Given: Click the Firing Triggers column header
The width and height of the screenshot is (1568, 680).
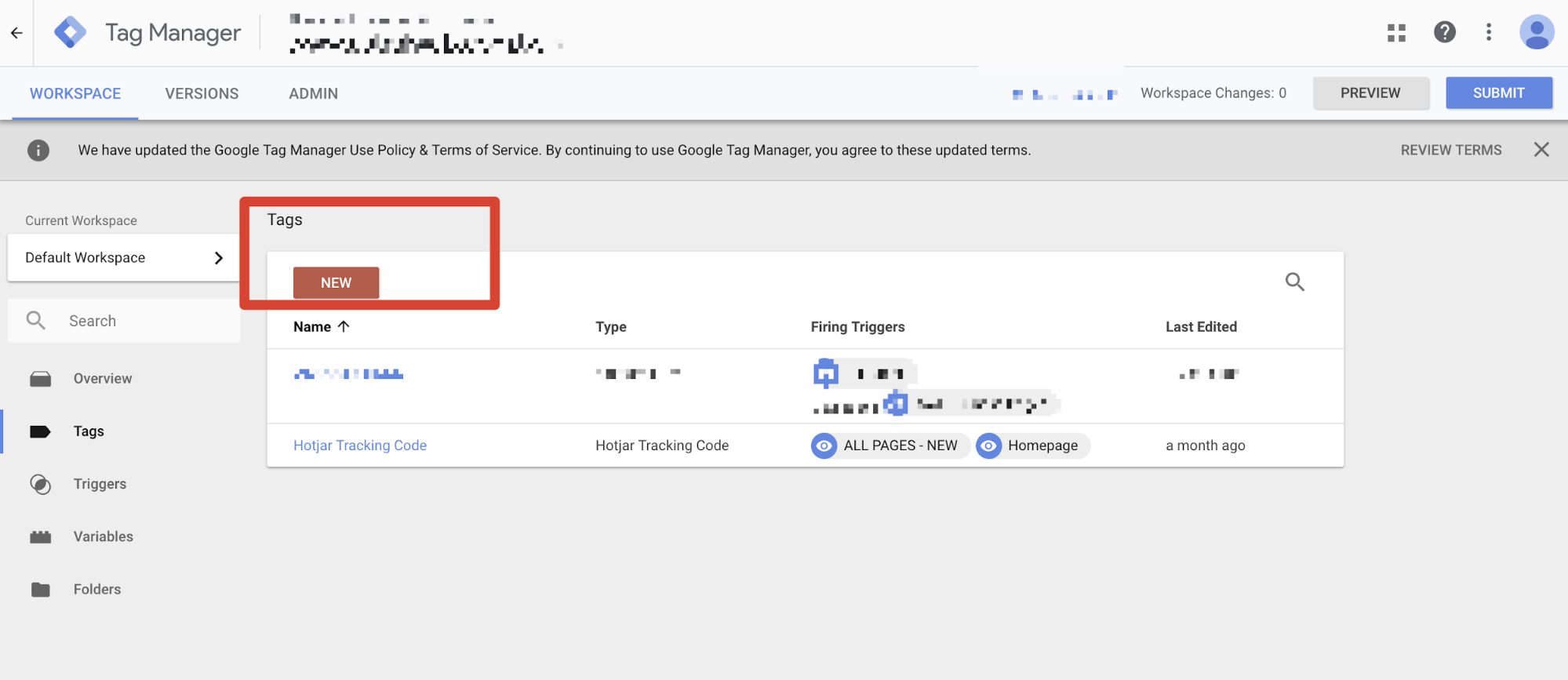Looking at the screenshot, I should coord(857,326).
